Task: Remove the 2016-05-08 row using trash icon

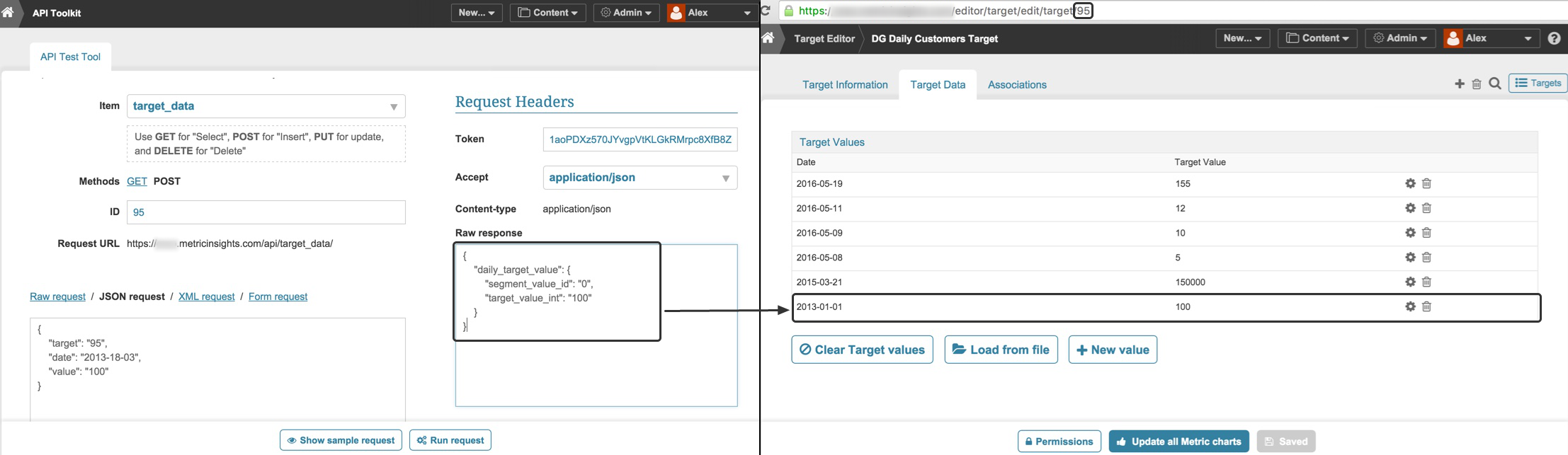Action: [1426, 258]
